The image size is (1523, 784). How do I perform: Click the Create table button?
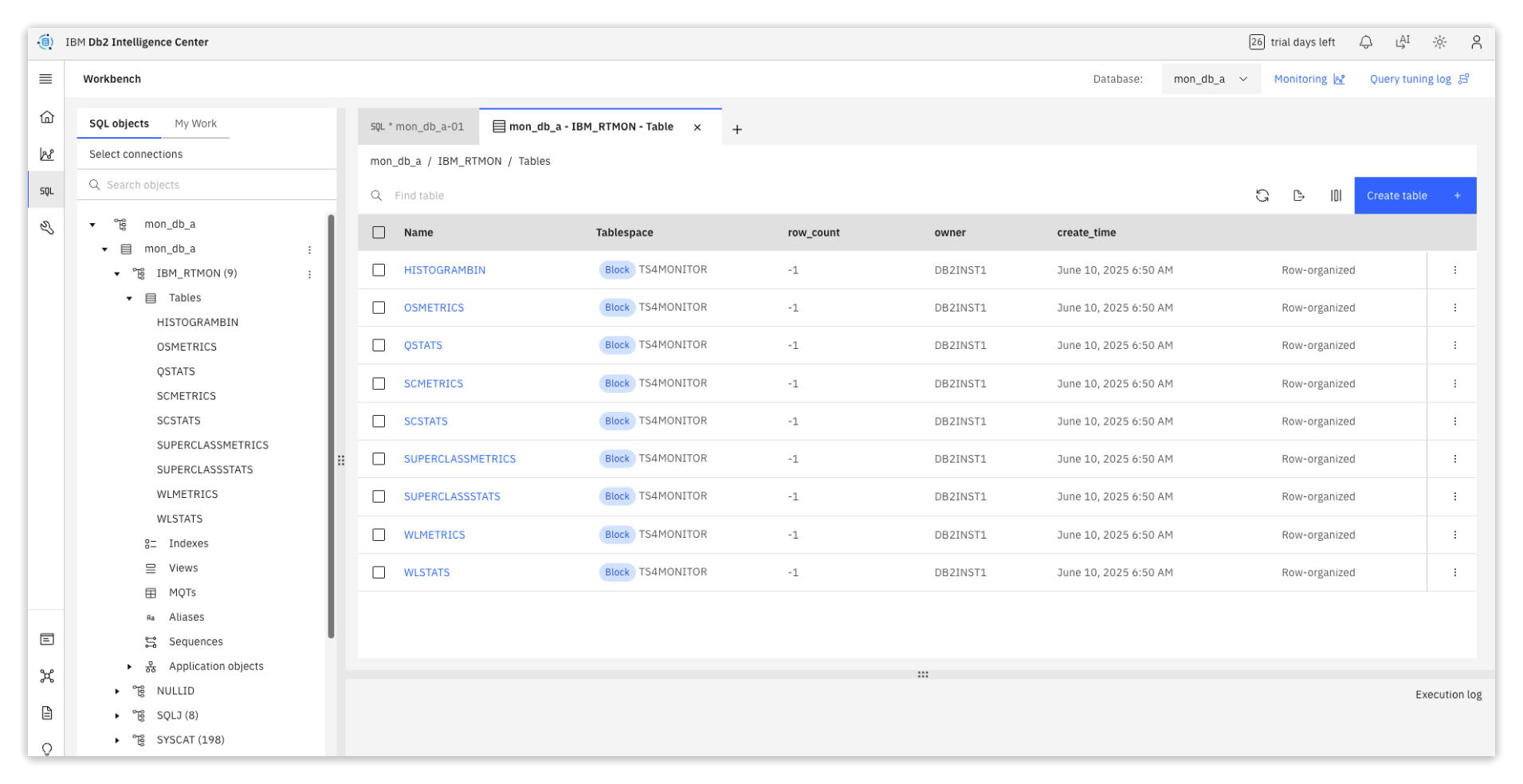click(1415, 195)
